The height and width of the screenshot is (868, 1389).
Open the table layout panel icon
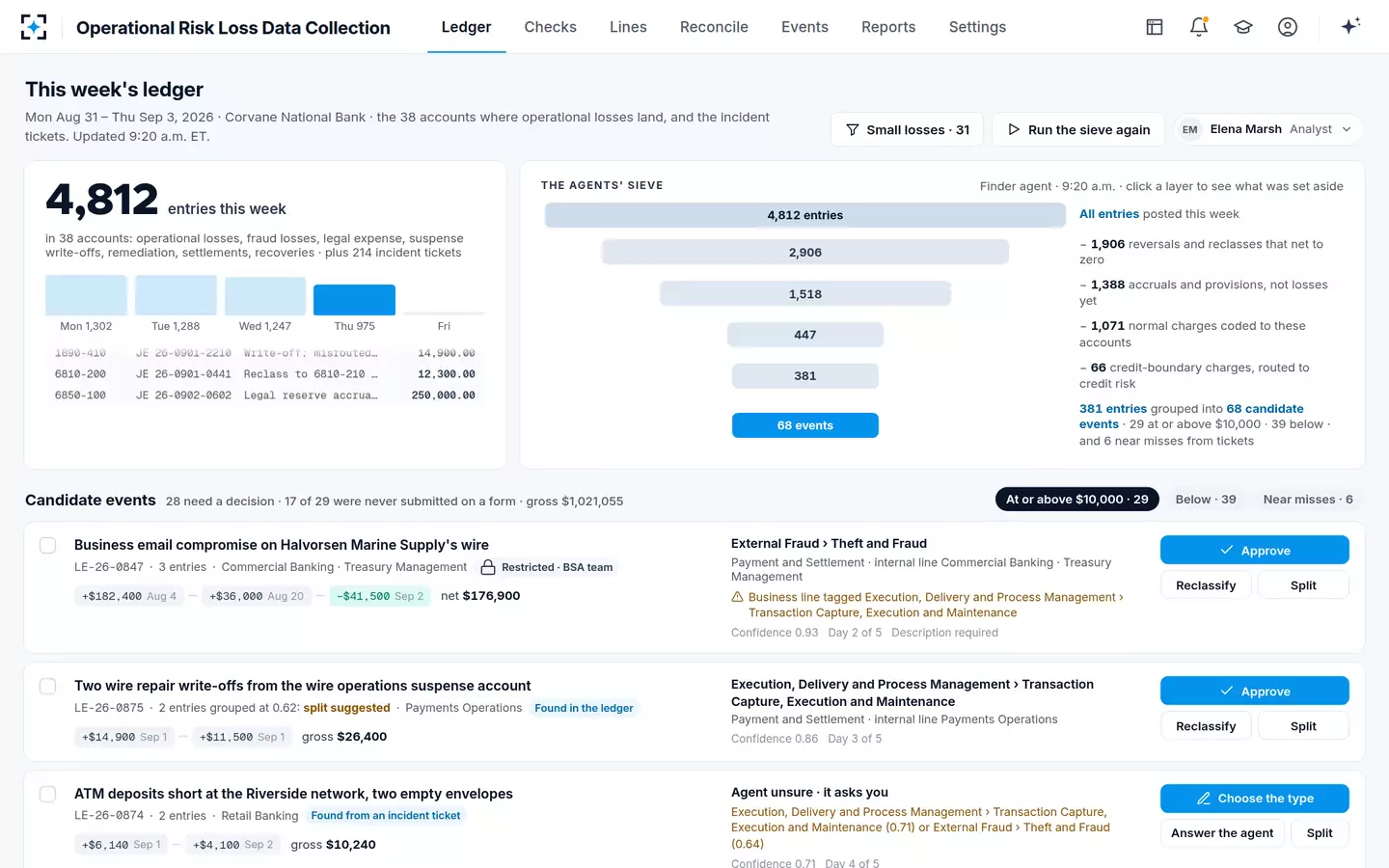click(1155, 27)
